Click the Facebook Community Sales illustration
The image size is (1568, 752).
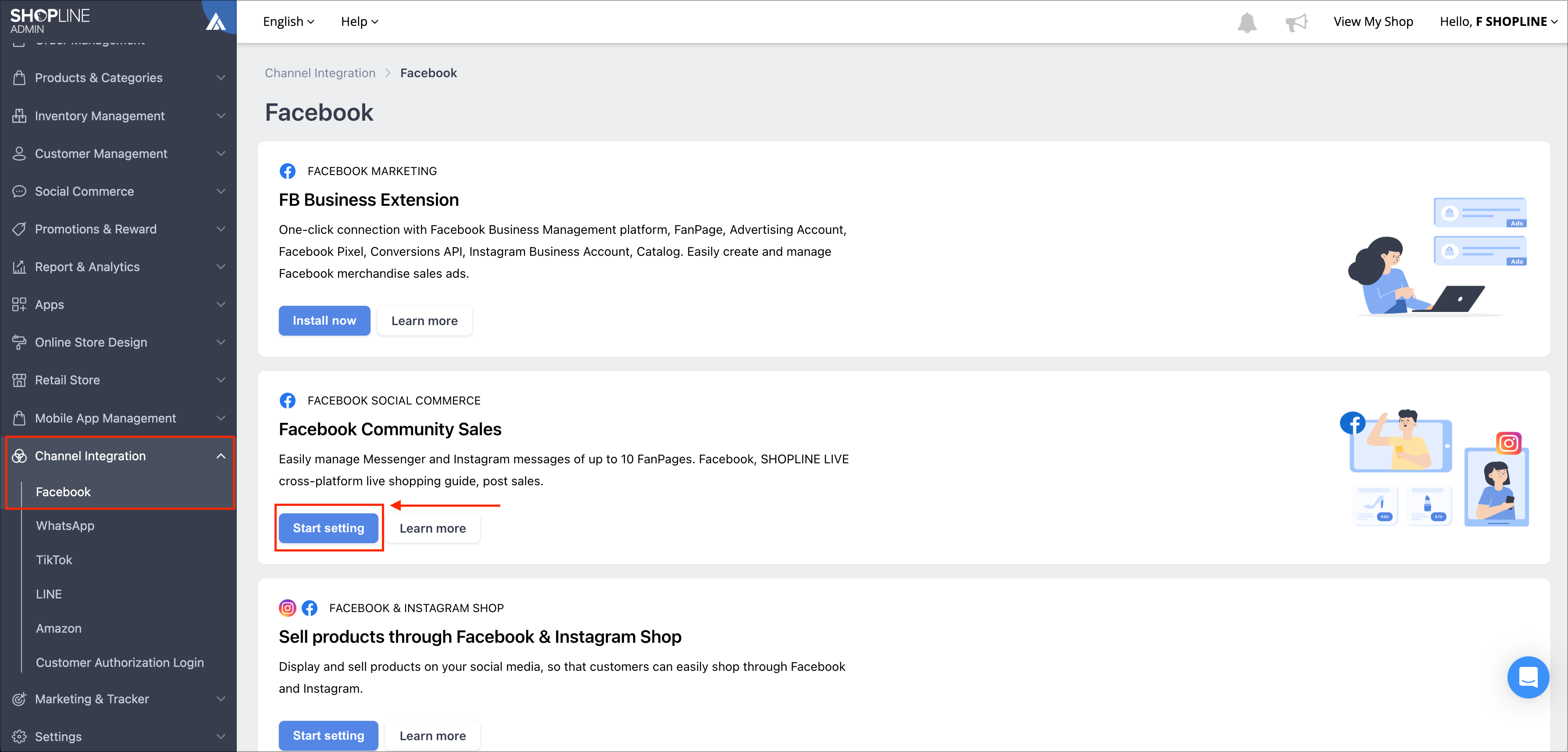(x=1435, y=468)
